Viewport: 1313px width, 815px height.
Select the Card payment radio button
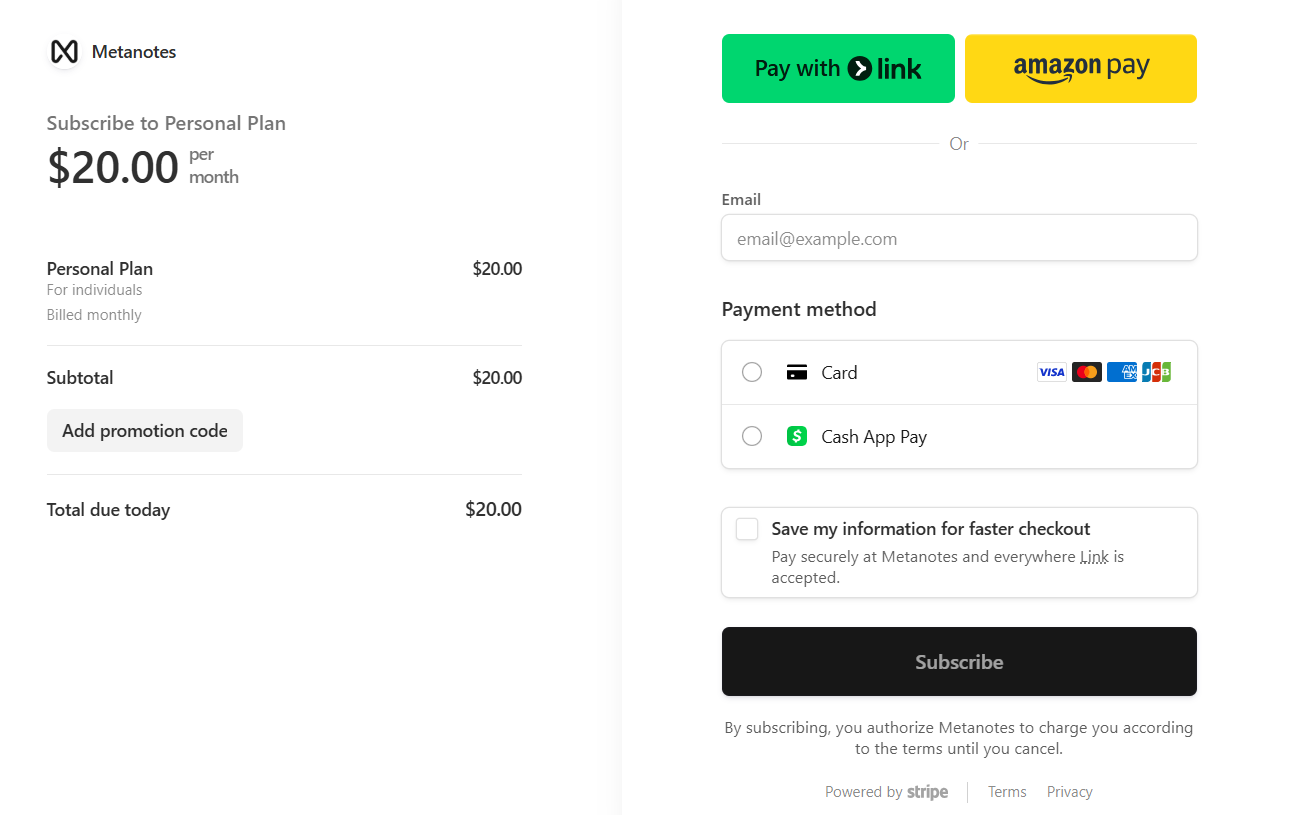click(x=752, y=373)
